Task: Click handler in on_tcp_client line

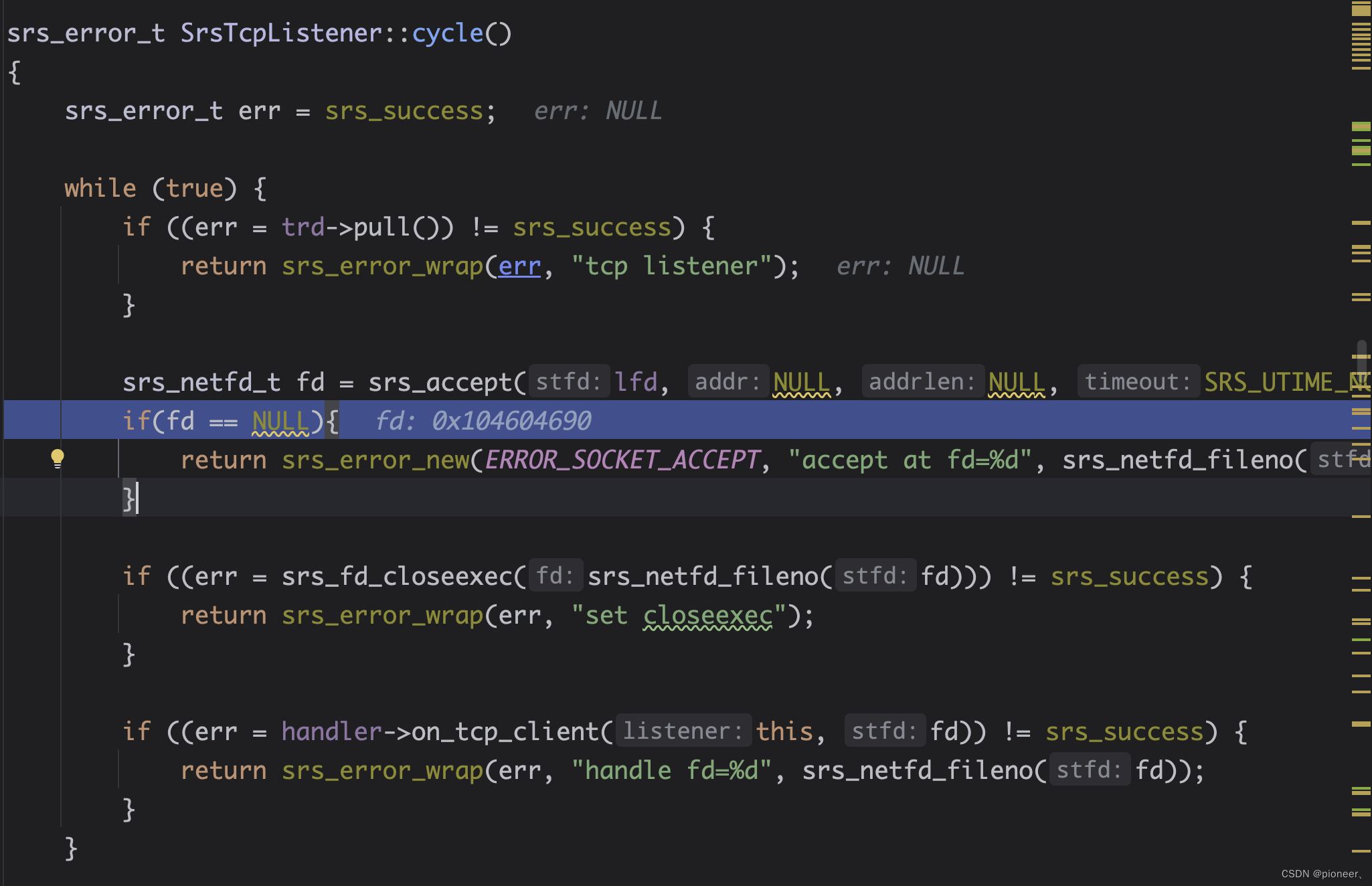Action: [331, 732]
